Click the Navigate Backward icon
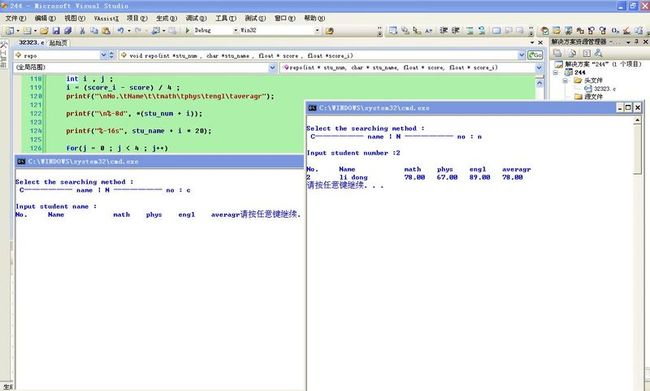This screenshot has width=650, height=391. pyautogui.click(x=156, y=31)
